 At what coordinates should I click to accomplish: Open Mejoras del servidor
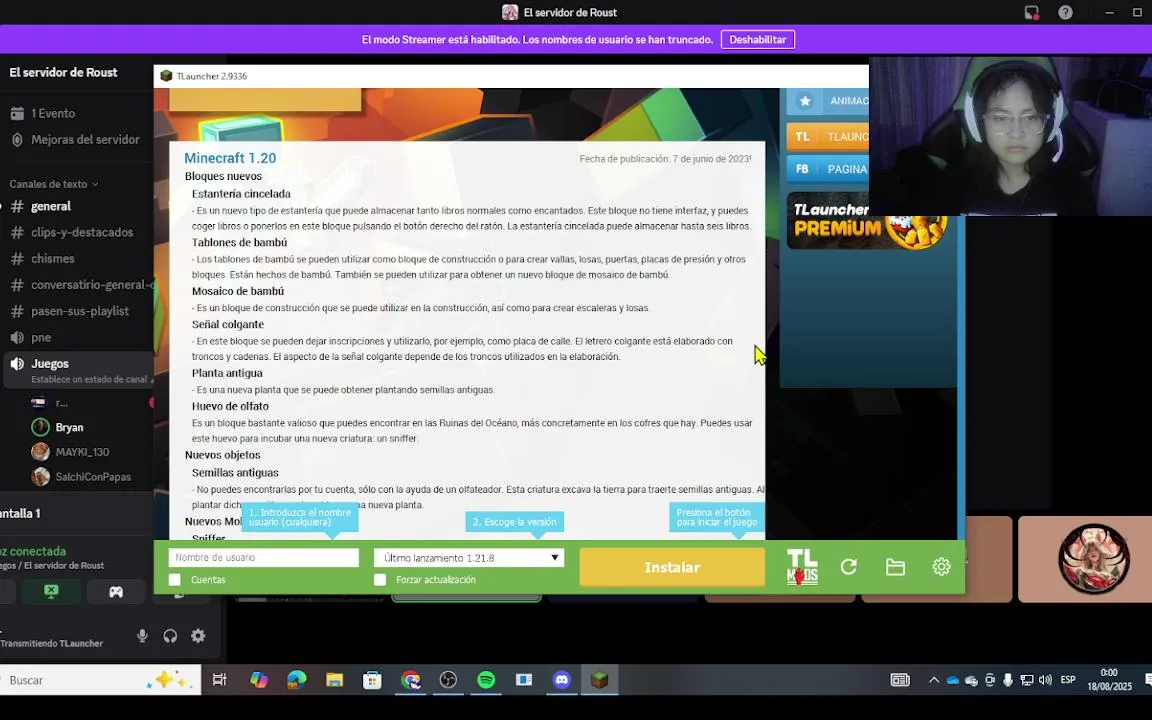click(x=76, y=140)
